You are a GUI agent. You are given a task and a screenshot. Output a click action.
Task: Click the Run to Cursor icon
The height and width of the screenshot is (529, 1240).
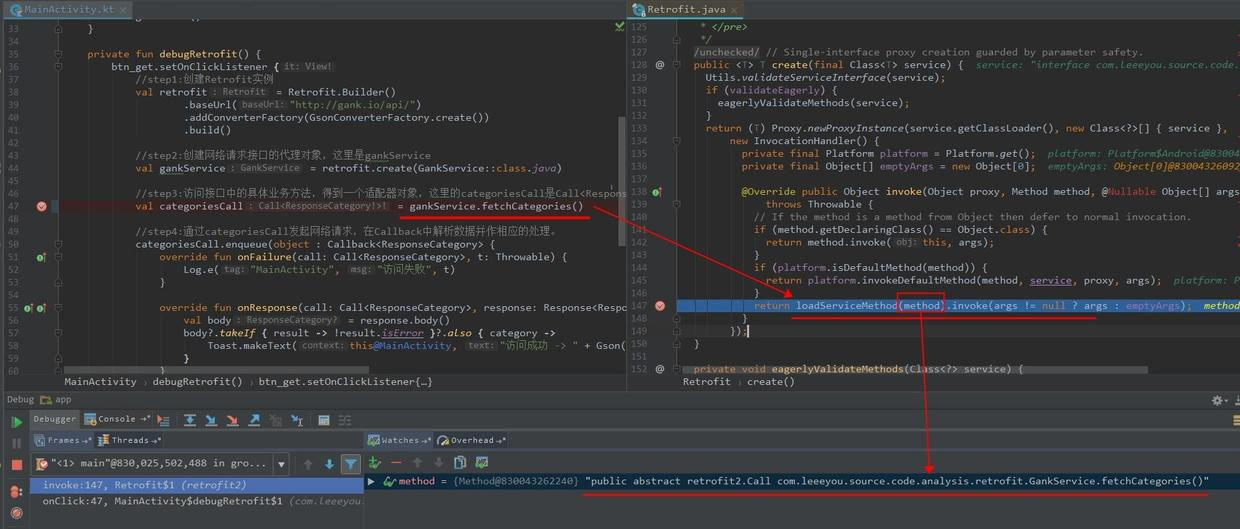pos(297,420)
